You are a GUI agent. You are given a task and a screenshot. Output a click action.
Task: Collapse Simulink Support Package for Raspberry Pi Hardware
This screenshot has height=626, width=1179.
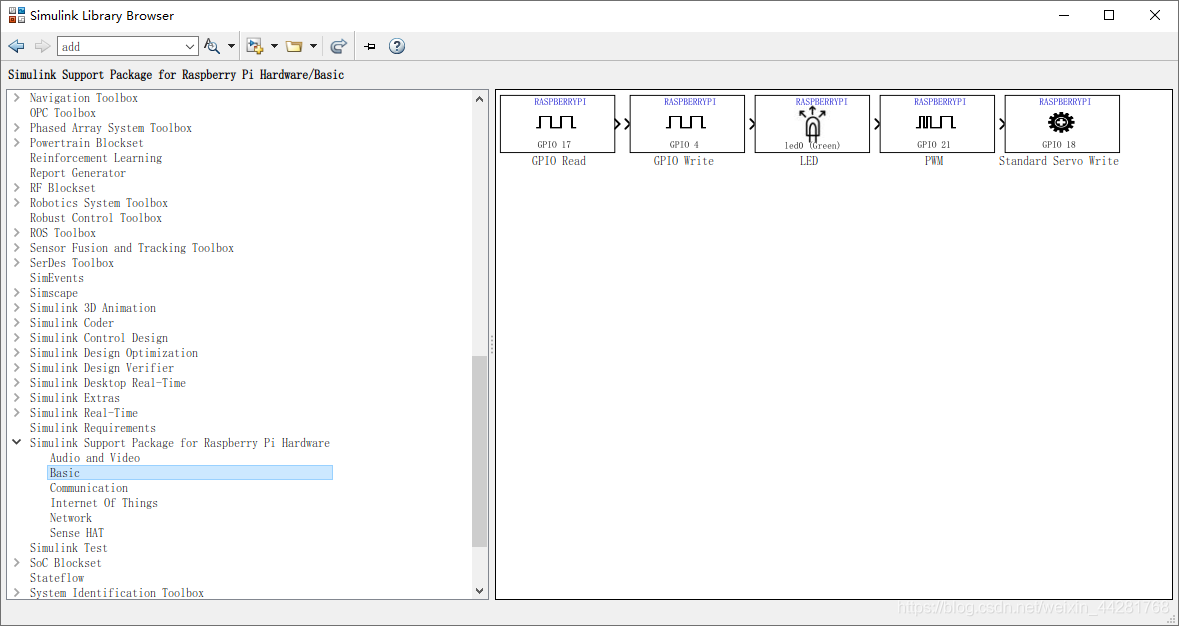[x=17, y=443]
